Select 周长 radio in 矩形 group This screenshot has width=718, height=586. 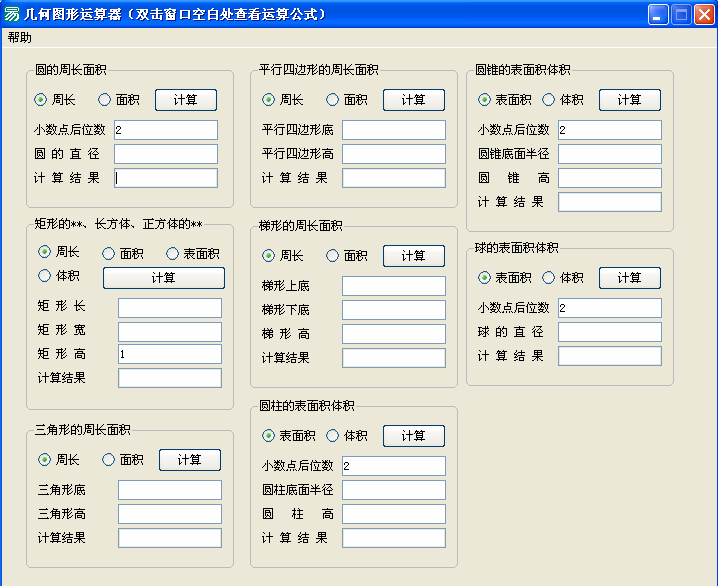pyautogui.click(x=44, y=252)
